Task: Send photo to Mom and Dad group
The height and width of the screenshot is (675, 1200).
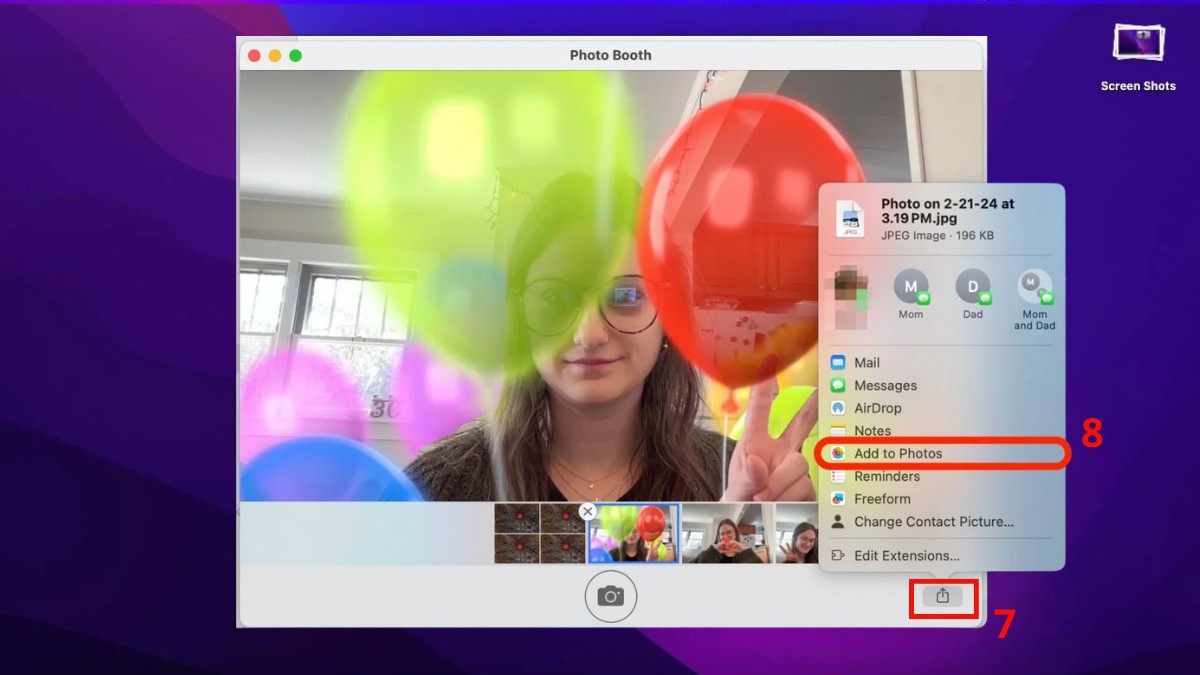Action: click(x=1035, y=299)
